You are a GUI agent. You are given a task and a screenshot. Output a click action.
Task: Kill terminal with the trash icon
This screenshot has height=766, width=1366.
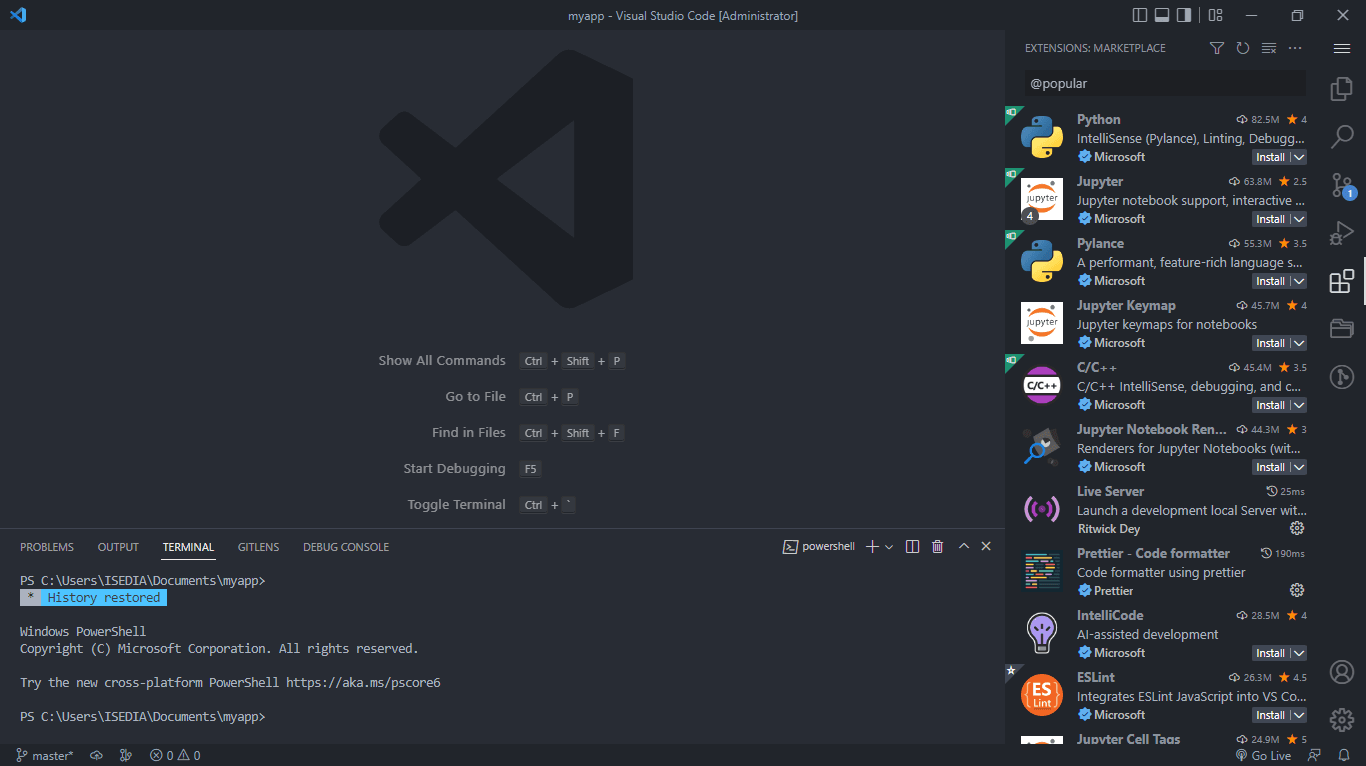pos(937,546)
